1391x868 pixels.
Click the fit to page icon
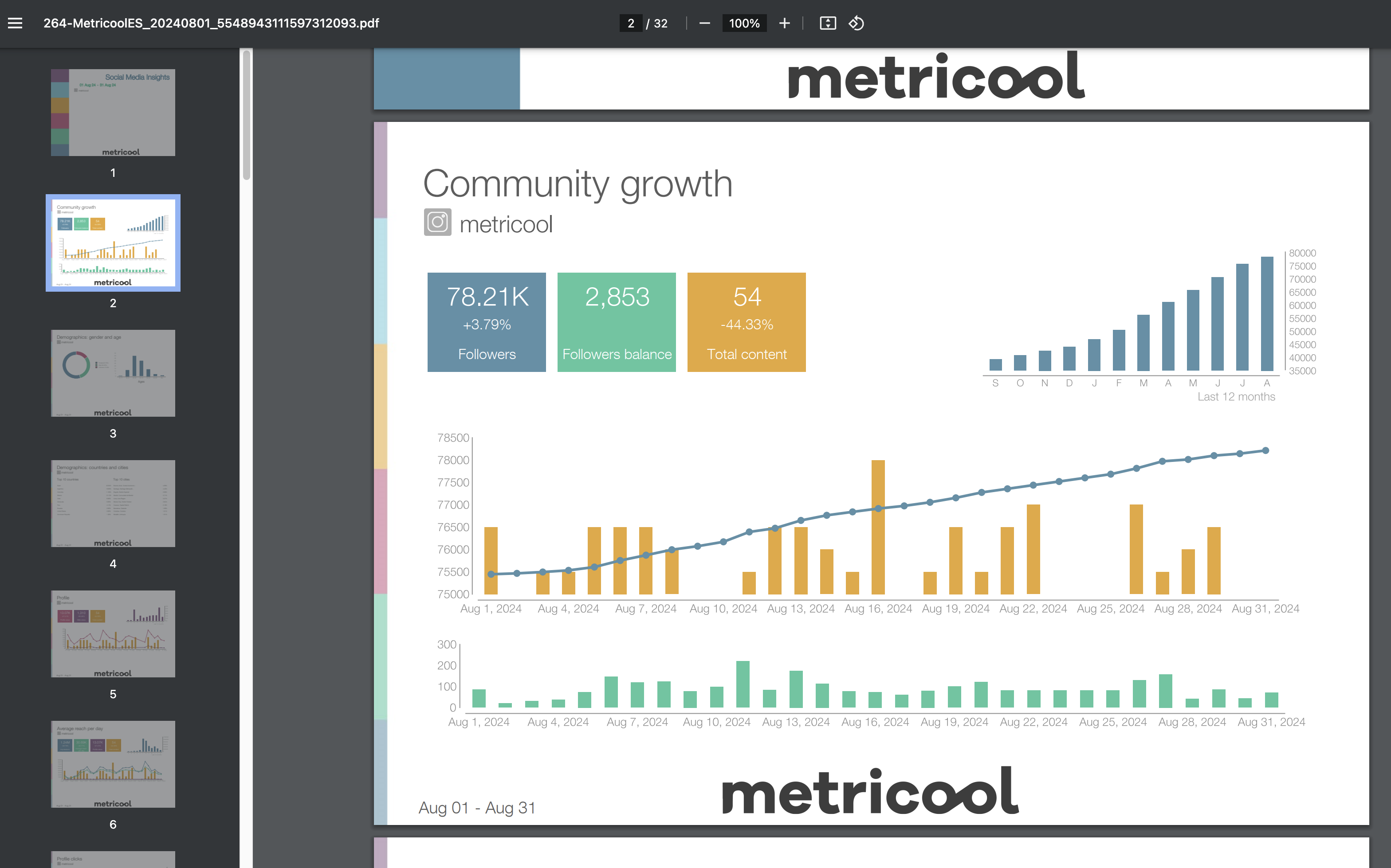pos(828,23)
